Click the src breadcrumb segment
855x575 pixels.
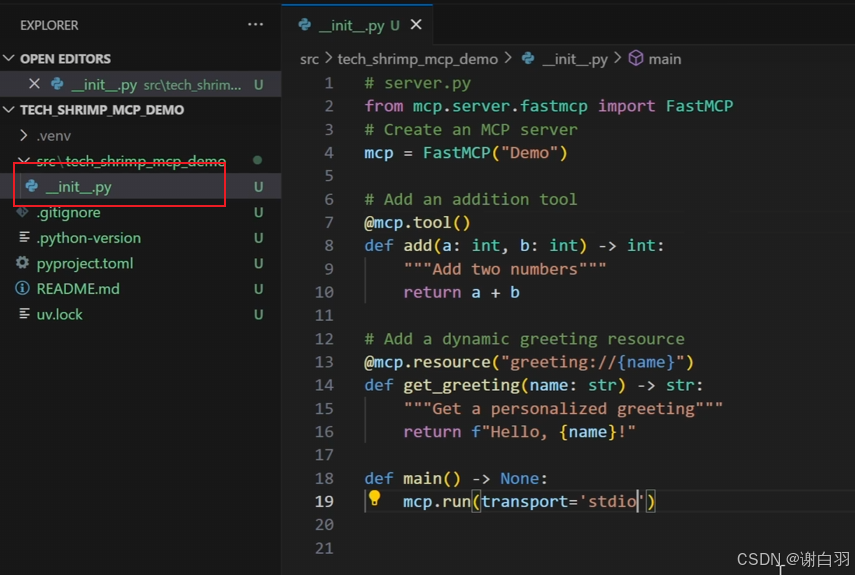[309, 59]
